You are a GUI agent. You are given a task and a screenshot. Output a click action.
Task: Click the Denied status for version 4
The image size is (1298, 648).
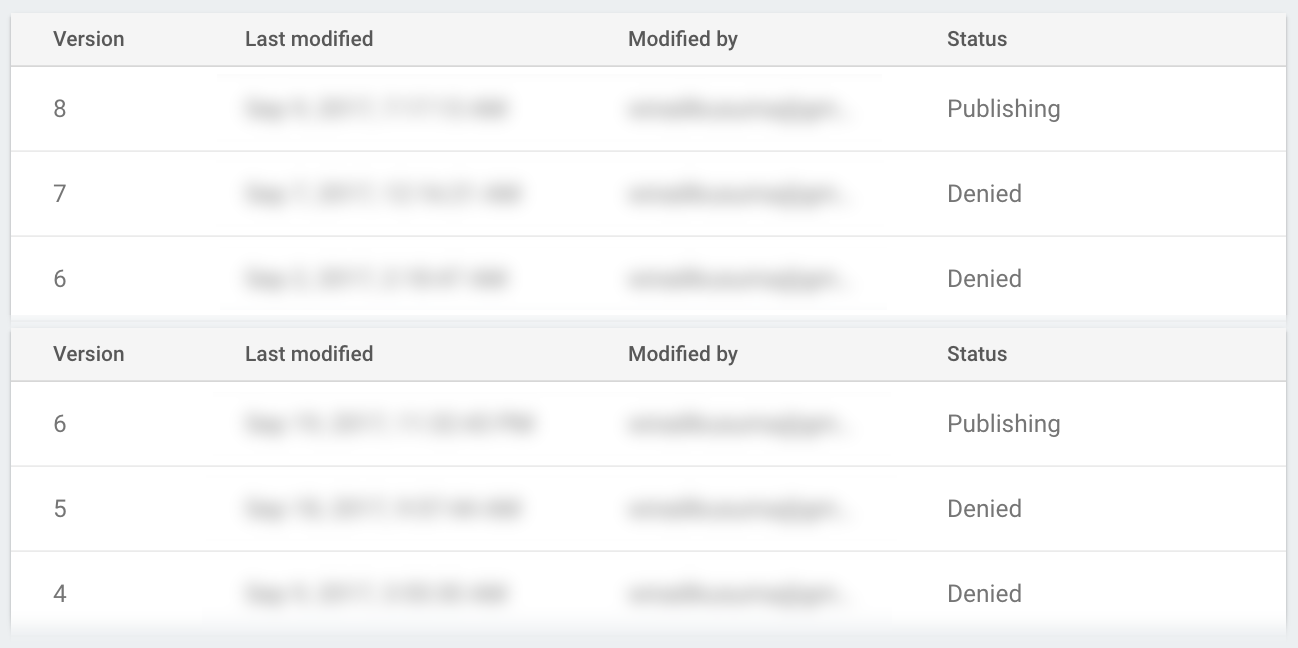click(984, 594)
